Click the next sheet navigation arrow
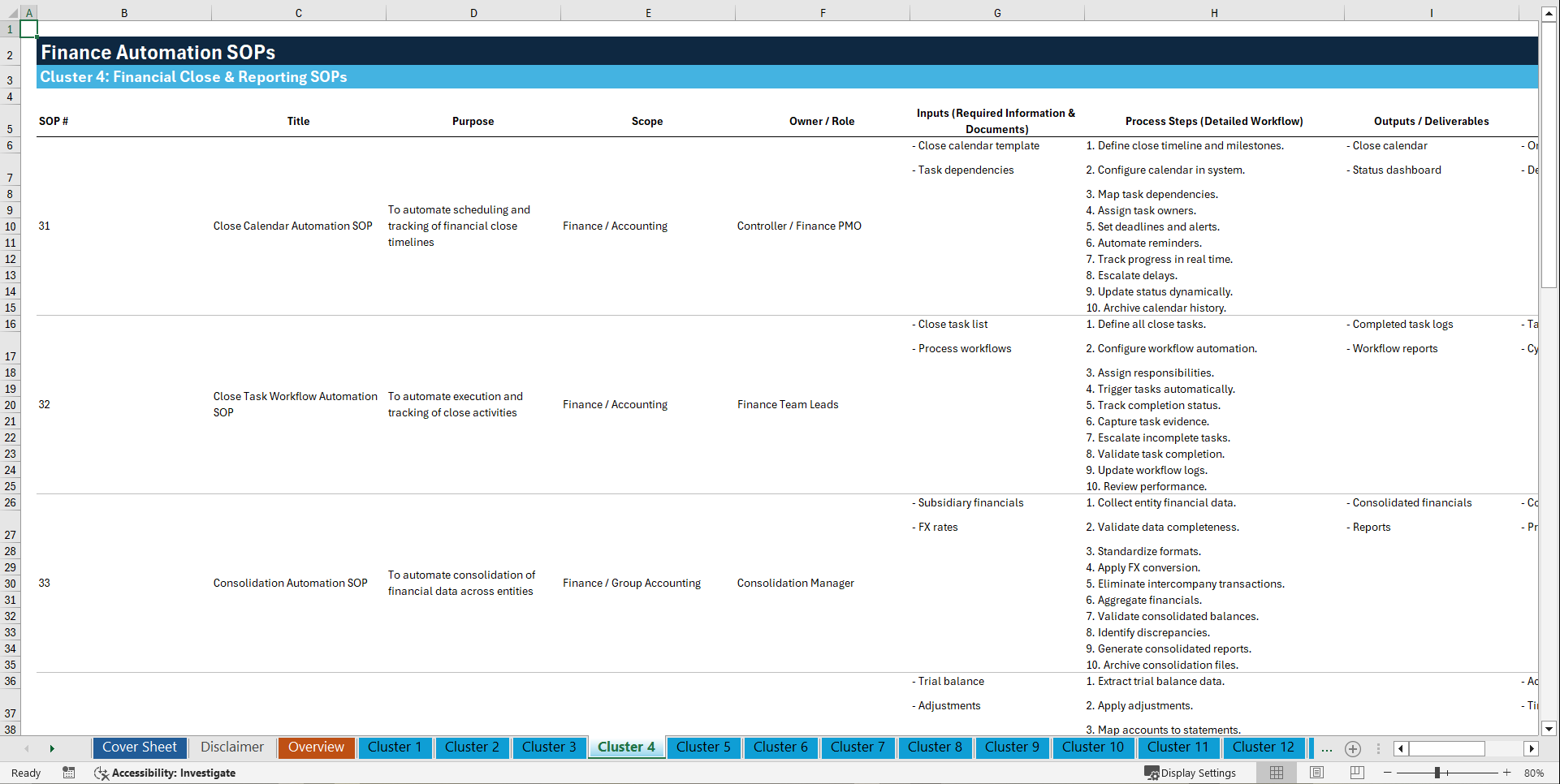 [x=52, y=748]
